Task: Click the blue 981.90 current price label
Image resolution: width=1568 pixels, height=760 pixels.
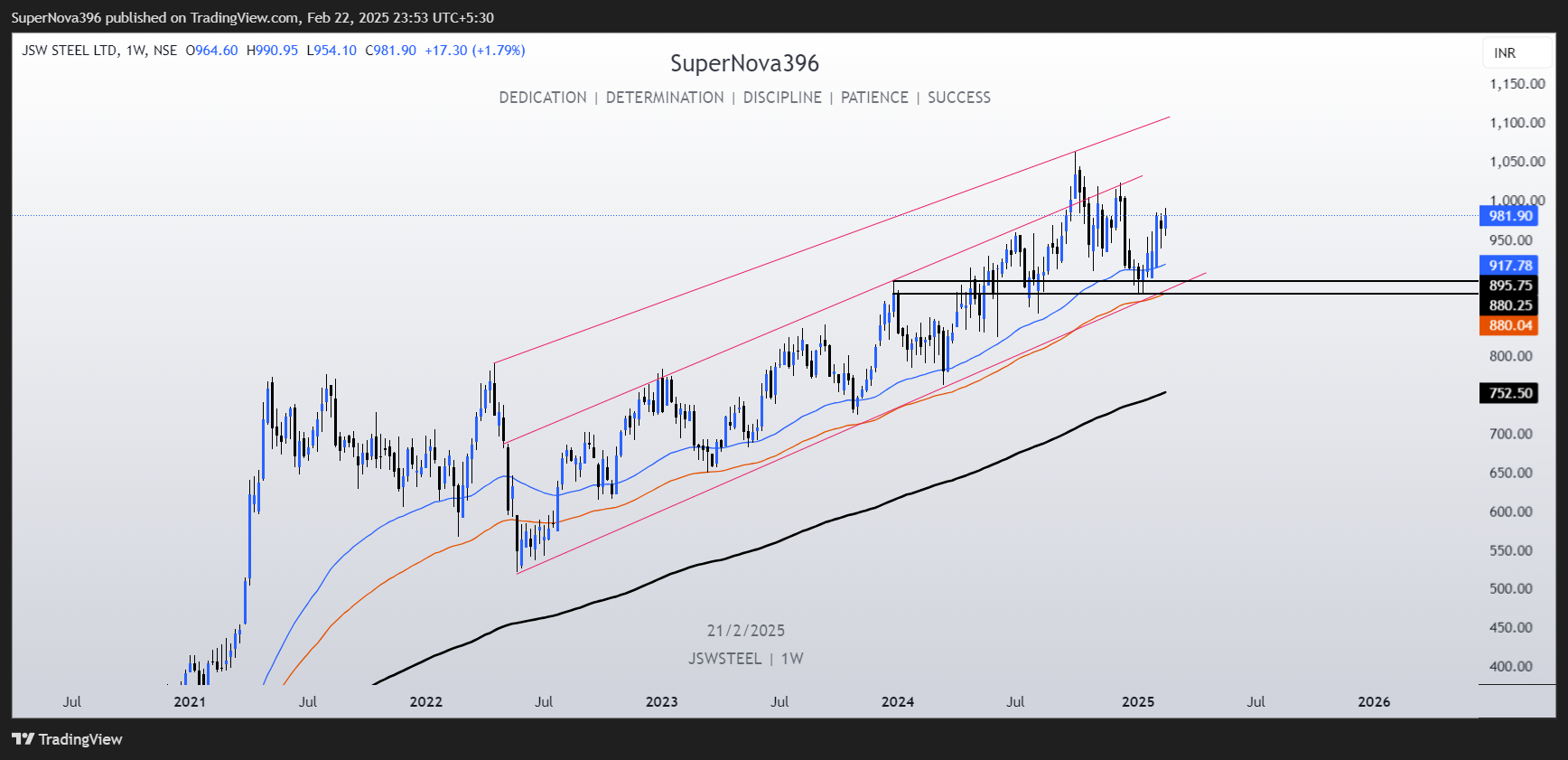Action: point(1508,216)
